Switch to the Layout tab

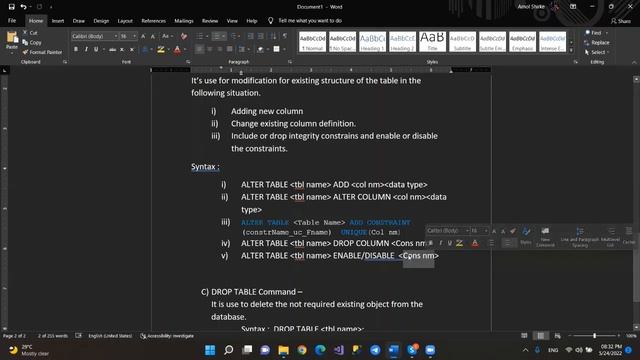[x=125, y=21]
